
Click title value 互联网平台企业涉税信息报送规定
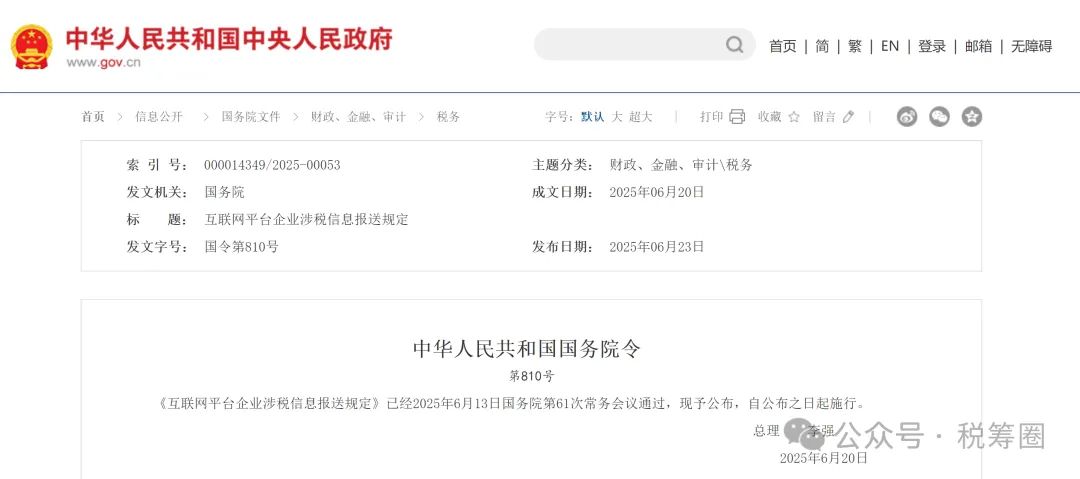[307, 220]
